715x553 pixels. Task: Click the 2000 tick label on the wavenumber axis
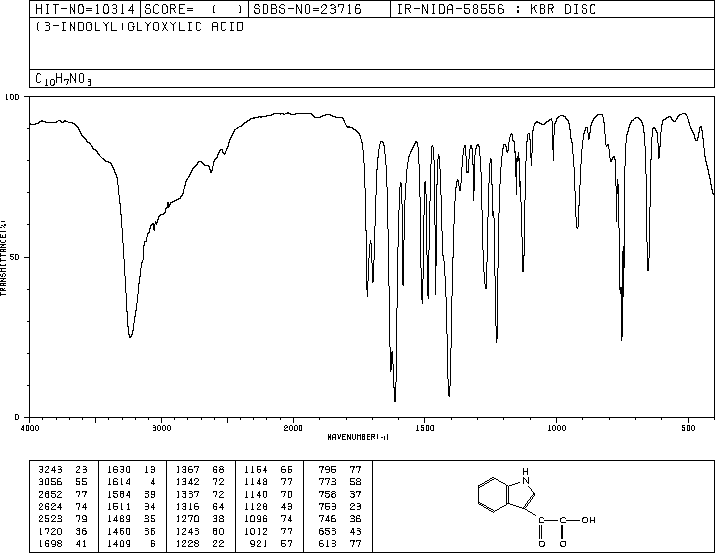[x=293, y=428]
